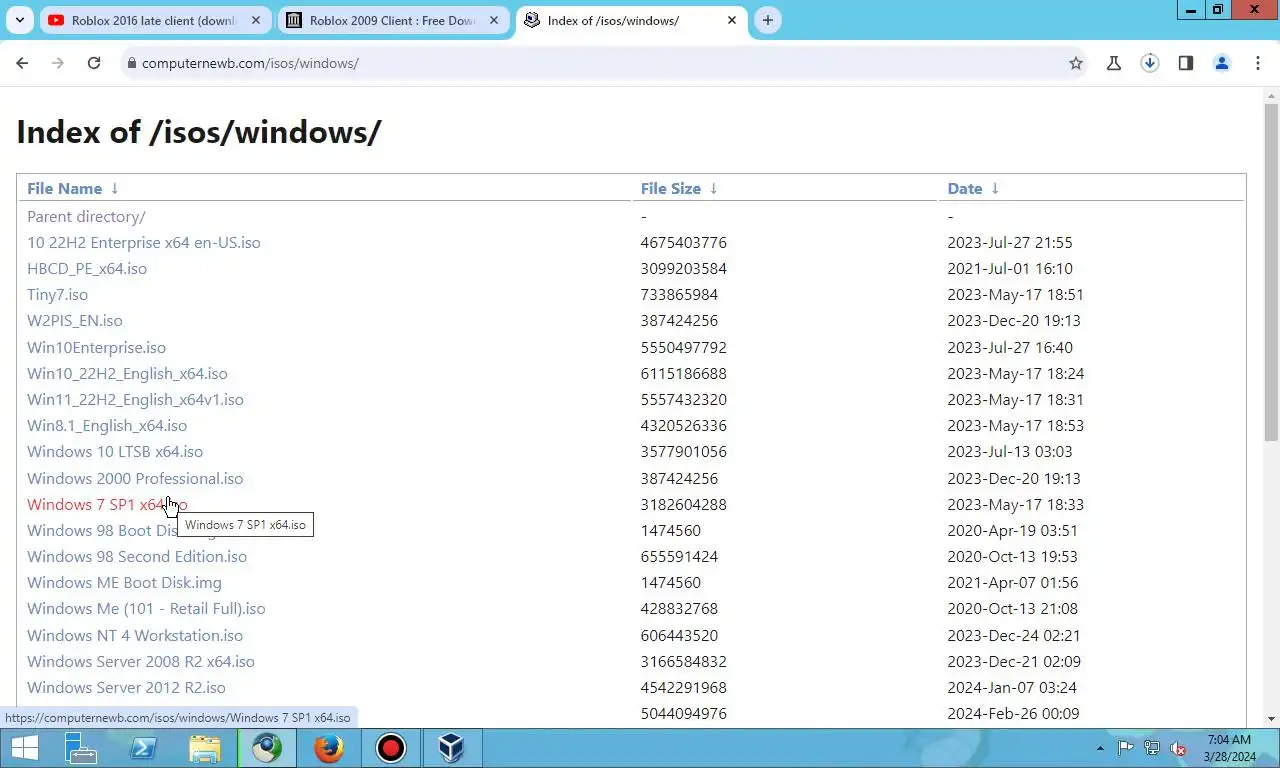Viewport: 1280px width, 768px height.
Task: Download Windows Server 2008 R2 x64.iso
Action: pos(141,661)
